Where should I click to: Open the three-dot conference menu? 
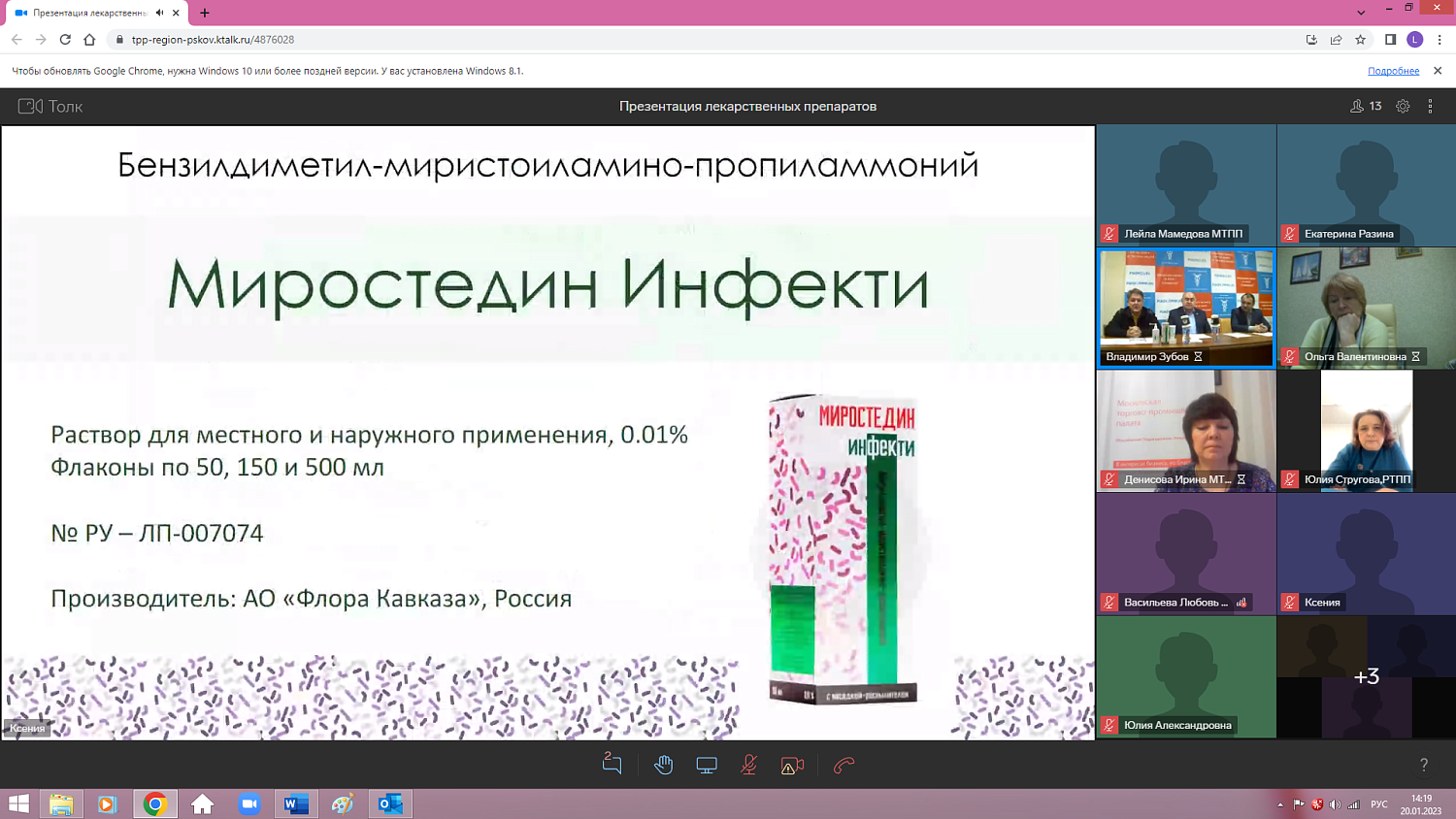coord(1430,106)
